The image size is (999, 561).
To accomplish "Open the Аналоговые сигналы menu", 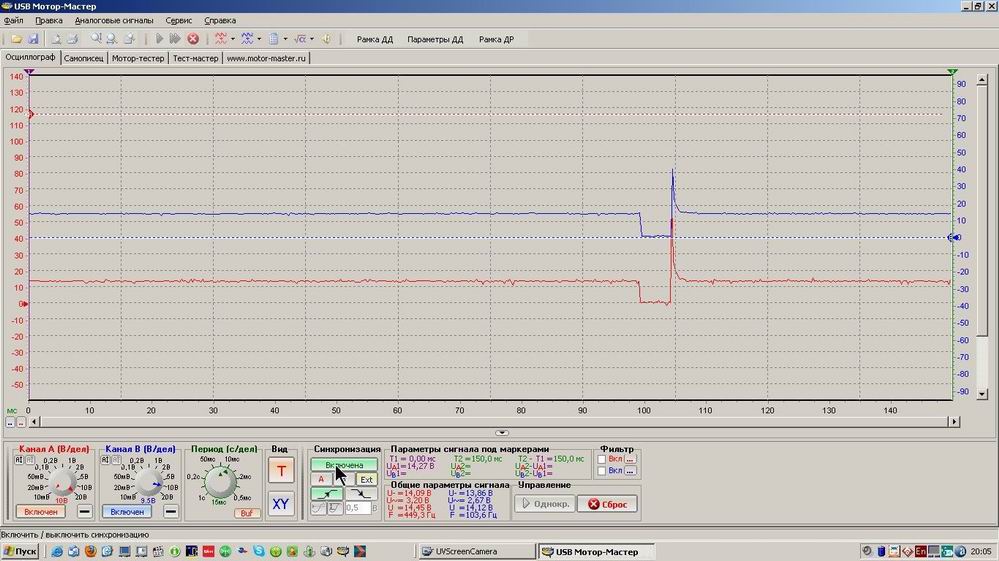I will pyautogui.click(x=113, y=20).
